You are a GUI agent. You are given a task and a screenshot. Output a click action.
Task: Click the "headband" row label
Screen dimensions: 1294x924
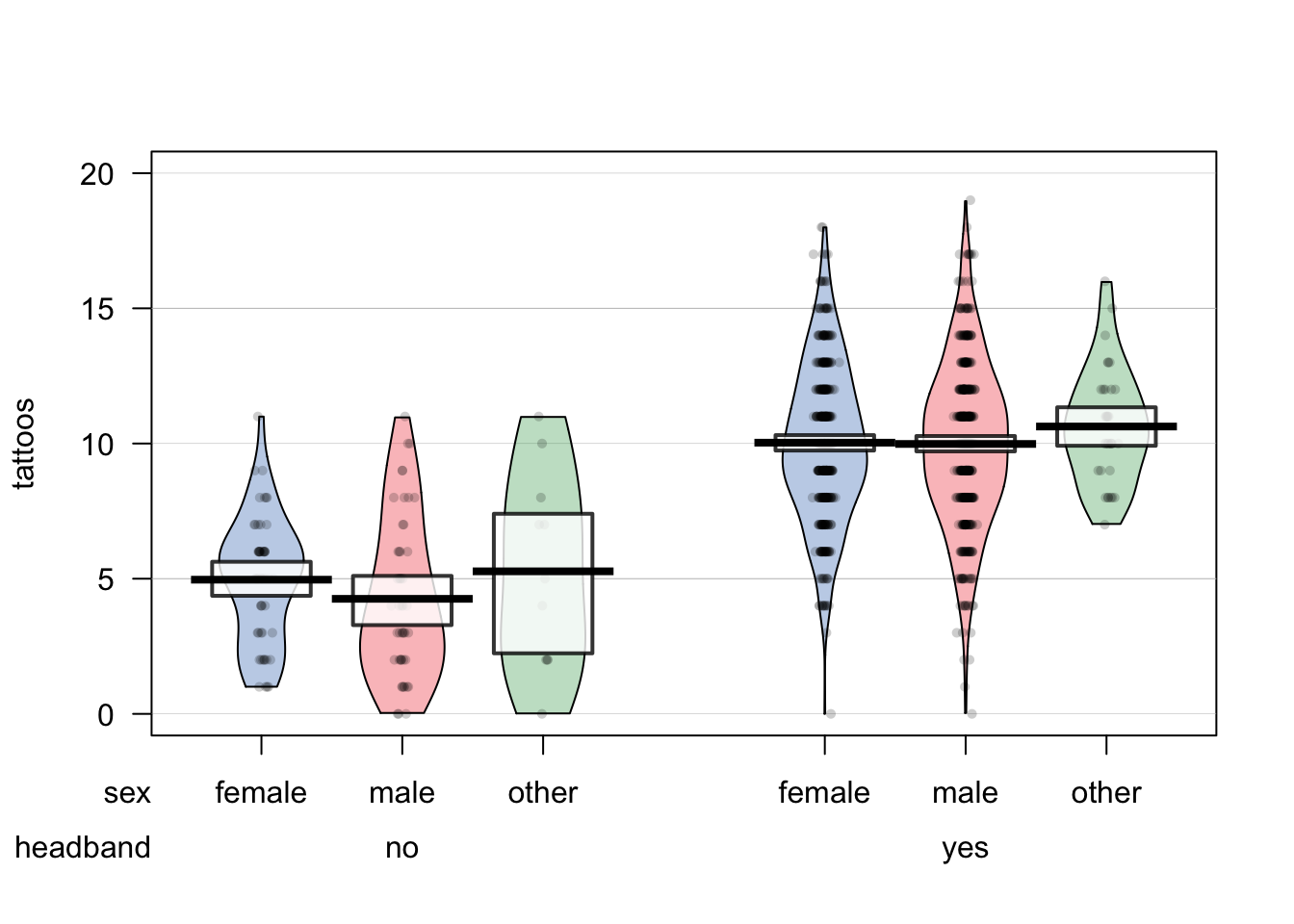click(83, 848)
